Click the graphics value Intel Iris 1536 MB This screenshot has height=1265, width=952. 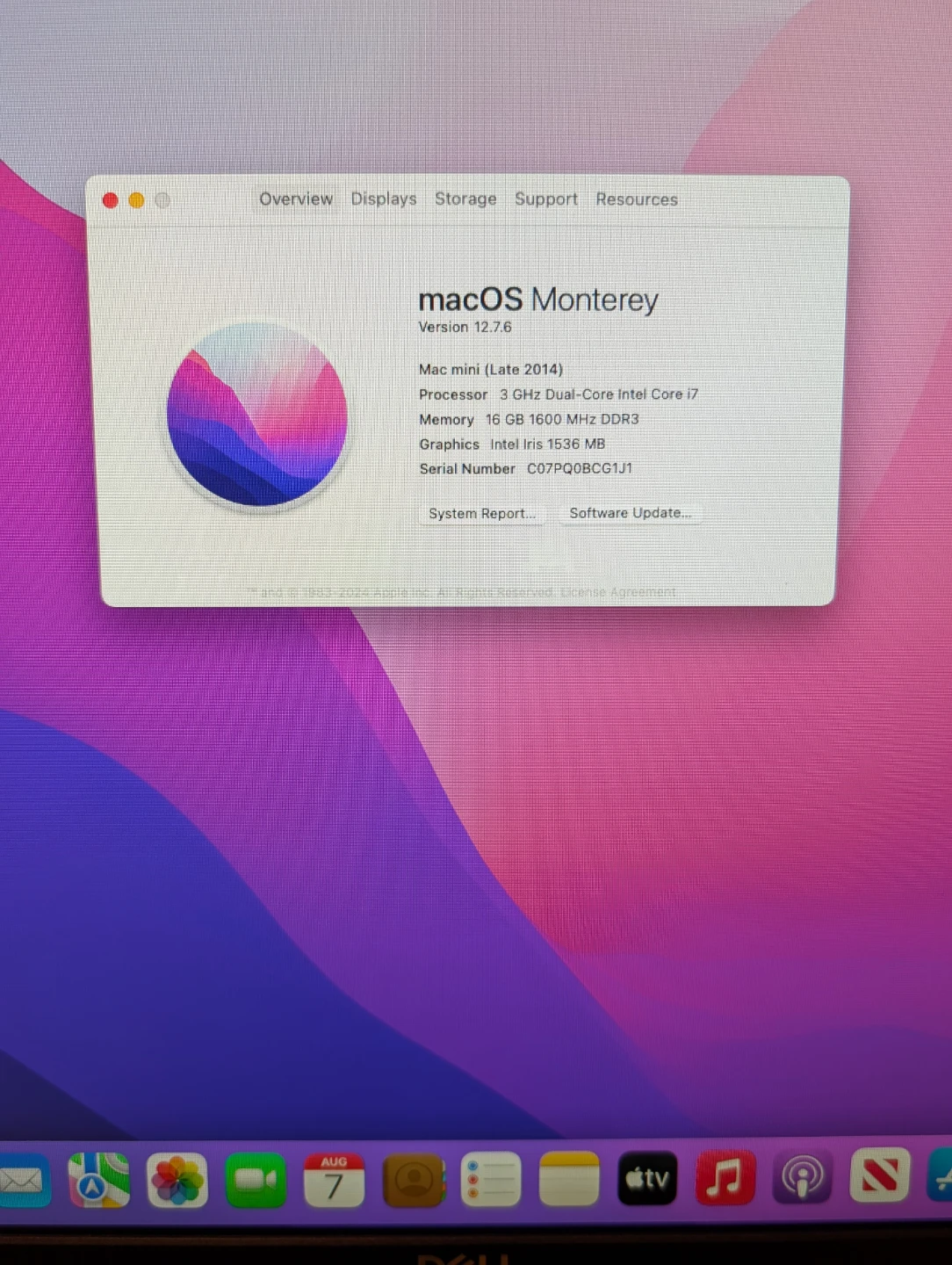(x=547, y=444)
